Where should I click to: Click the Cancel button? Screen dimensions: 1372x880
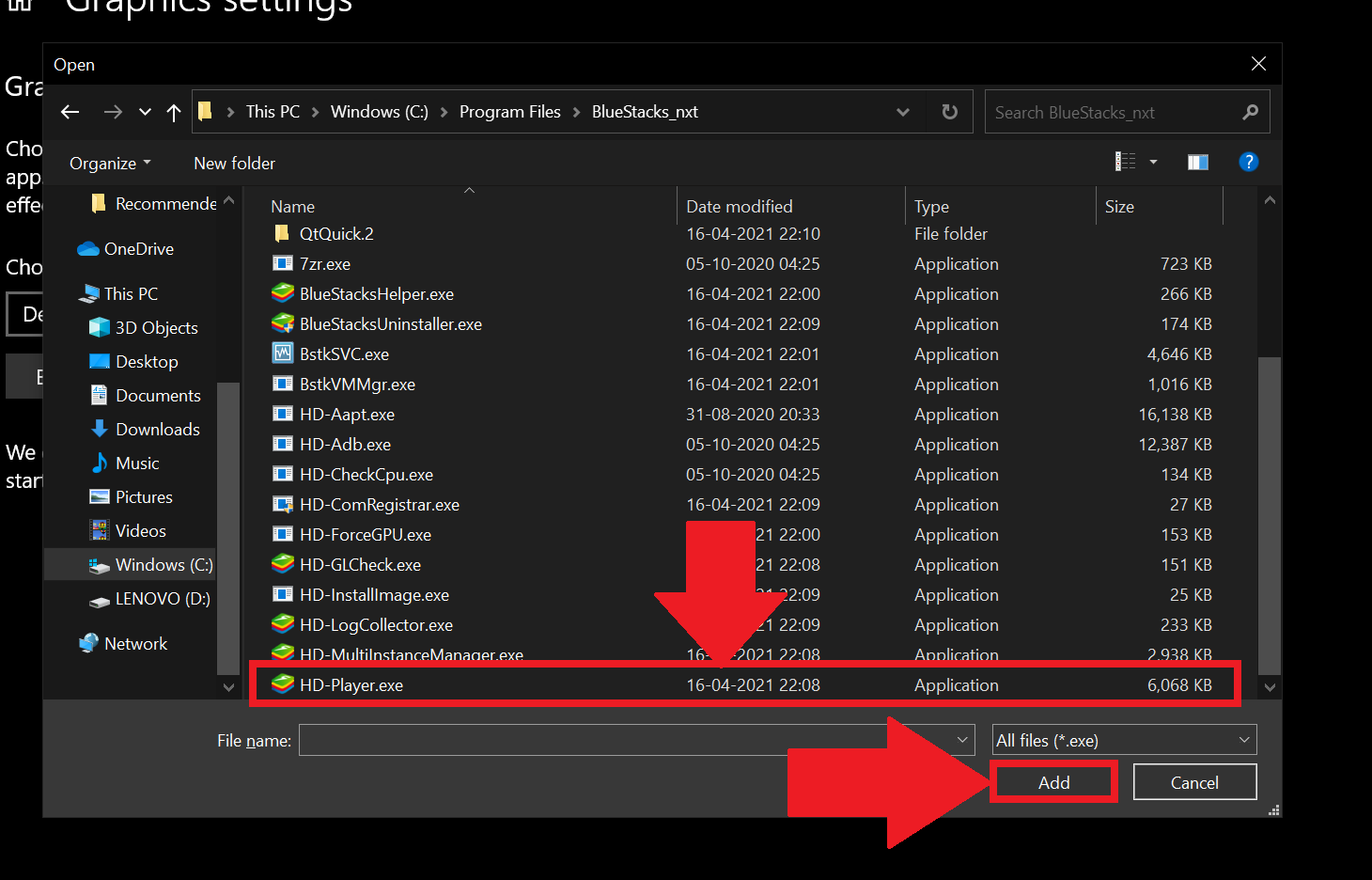click(1194, 782)
